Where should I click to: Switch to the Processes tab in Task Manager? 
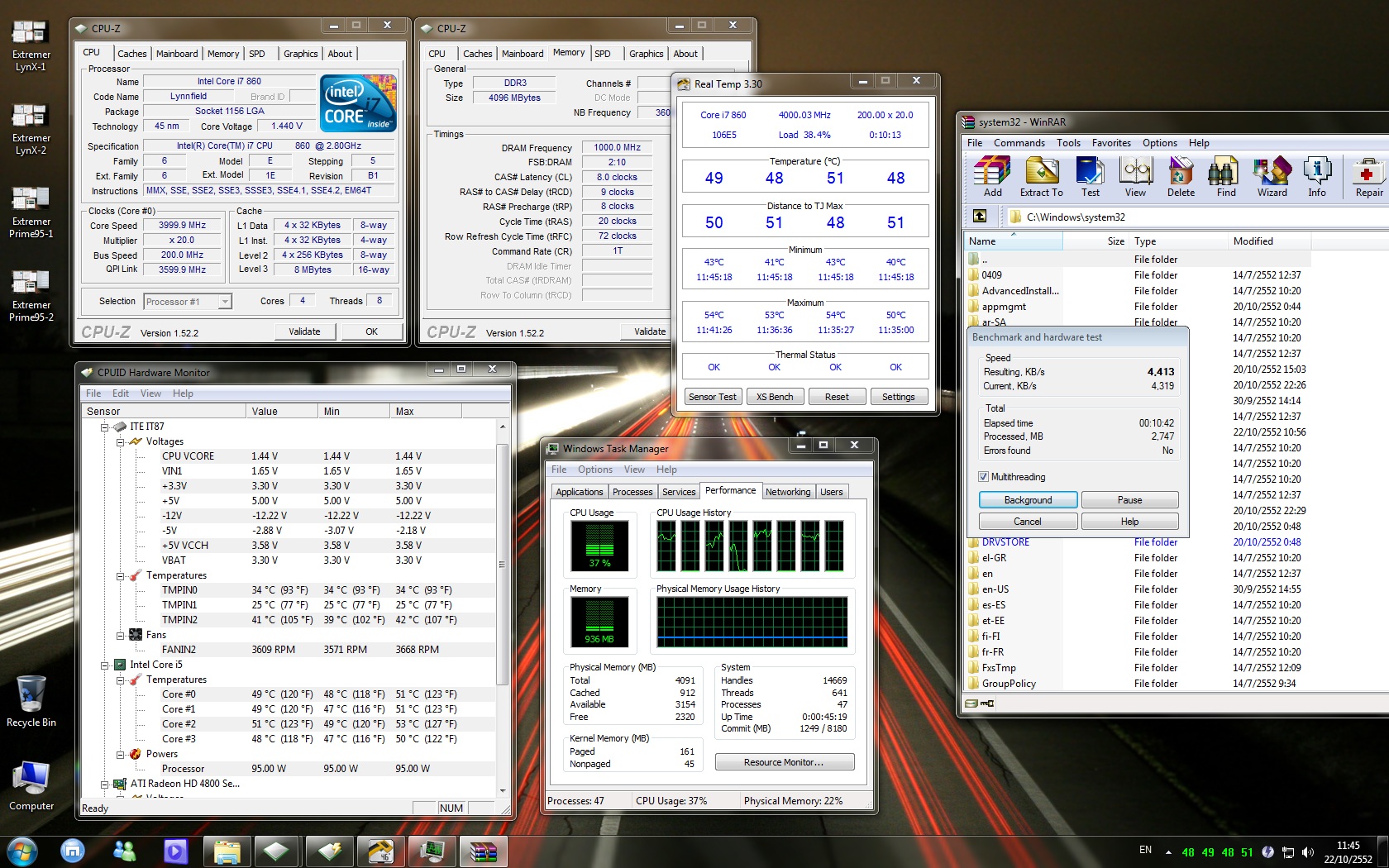pyautogui.click(x=632, y=492)
